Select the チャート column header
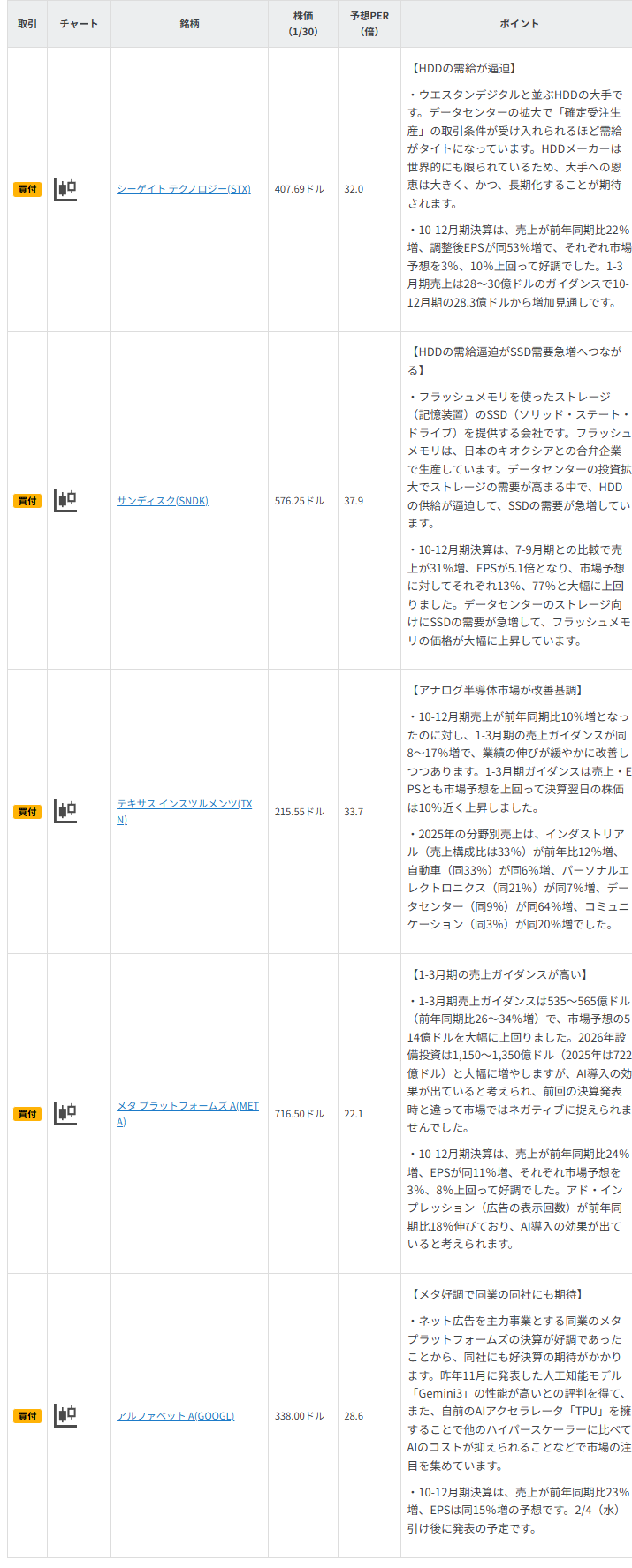The width and height of the screenshot is (632, 1568). 79,24
